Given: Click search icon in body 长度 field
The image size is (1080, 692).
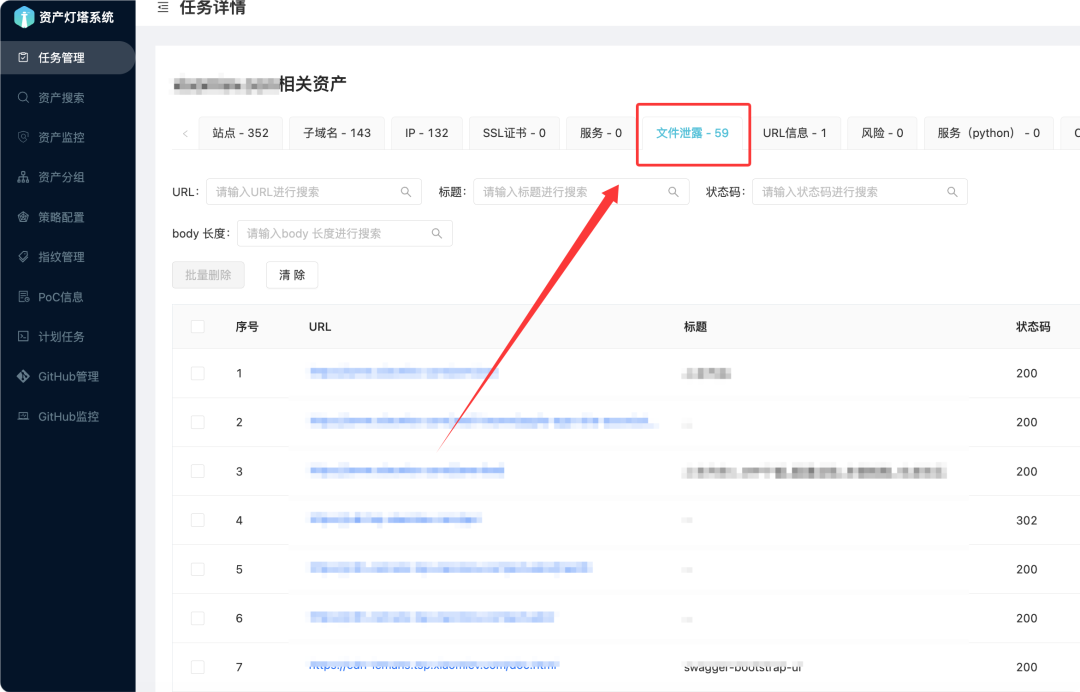Looking at the screenshot, I should (x=437, y=233).
